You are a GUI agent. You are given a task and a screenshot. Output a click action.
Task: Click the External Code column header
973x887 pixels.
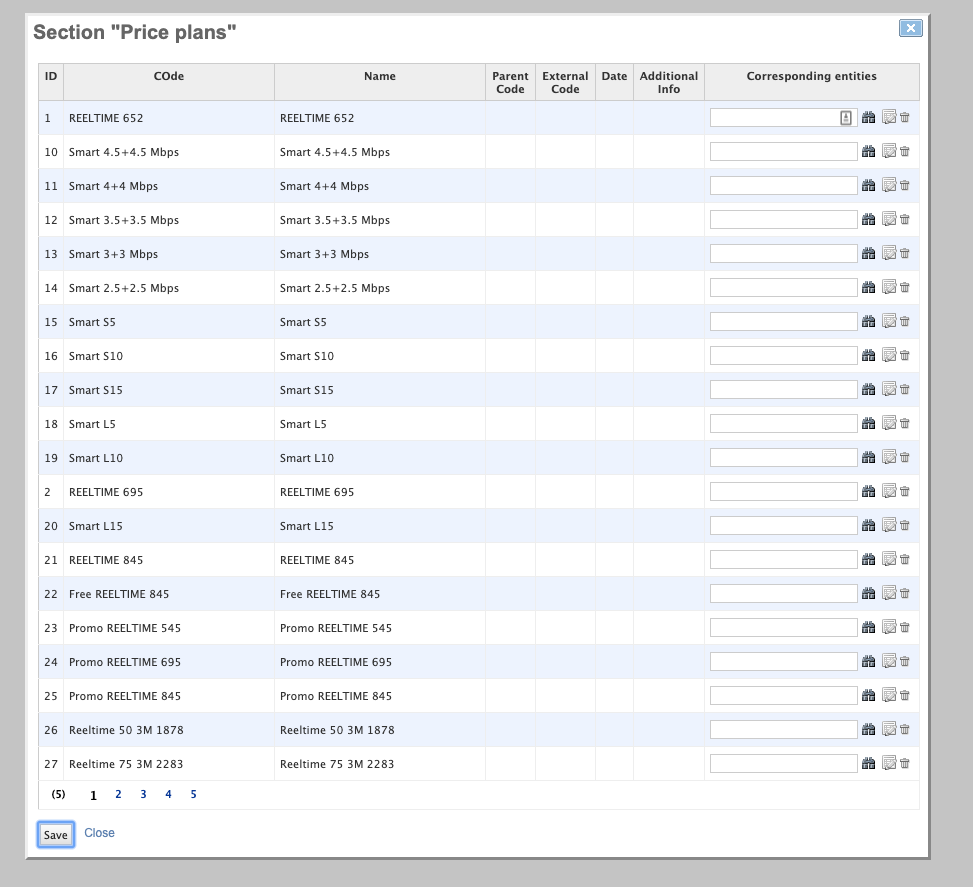tap(565, 83)
